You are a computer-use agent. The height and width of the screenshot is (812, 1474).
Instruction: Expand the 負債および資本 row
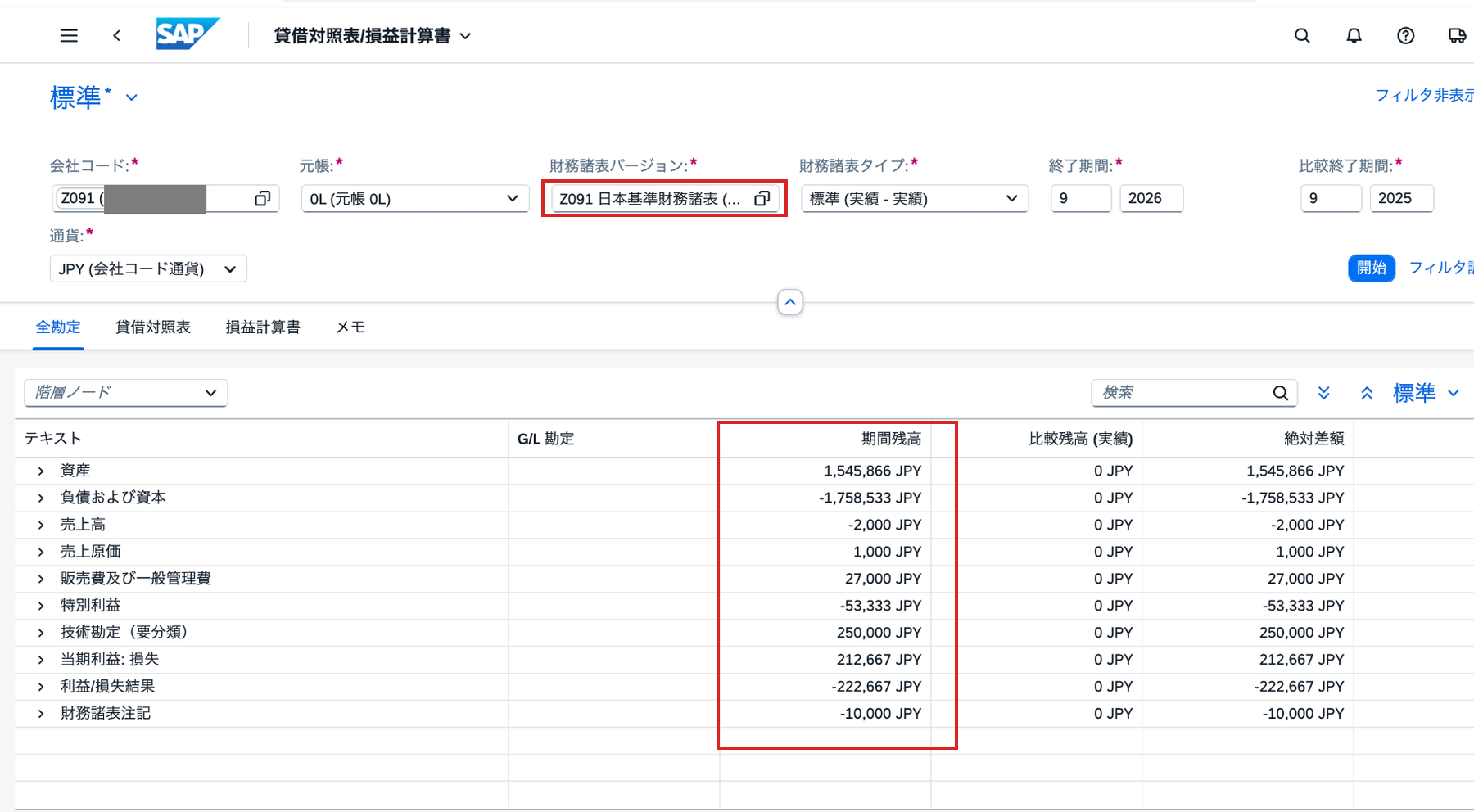[40, 498]
